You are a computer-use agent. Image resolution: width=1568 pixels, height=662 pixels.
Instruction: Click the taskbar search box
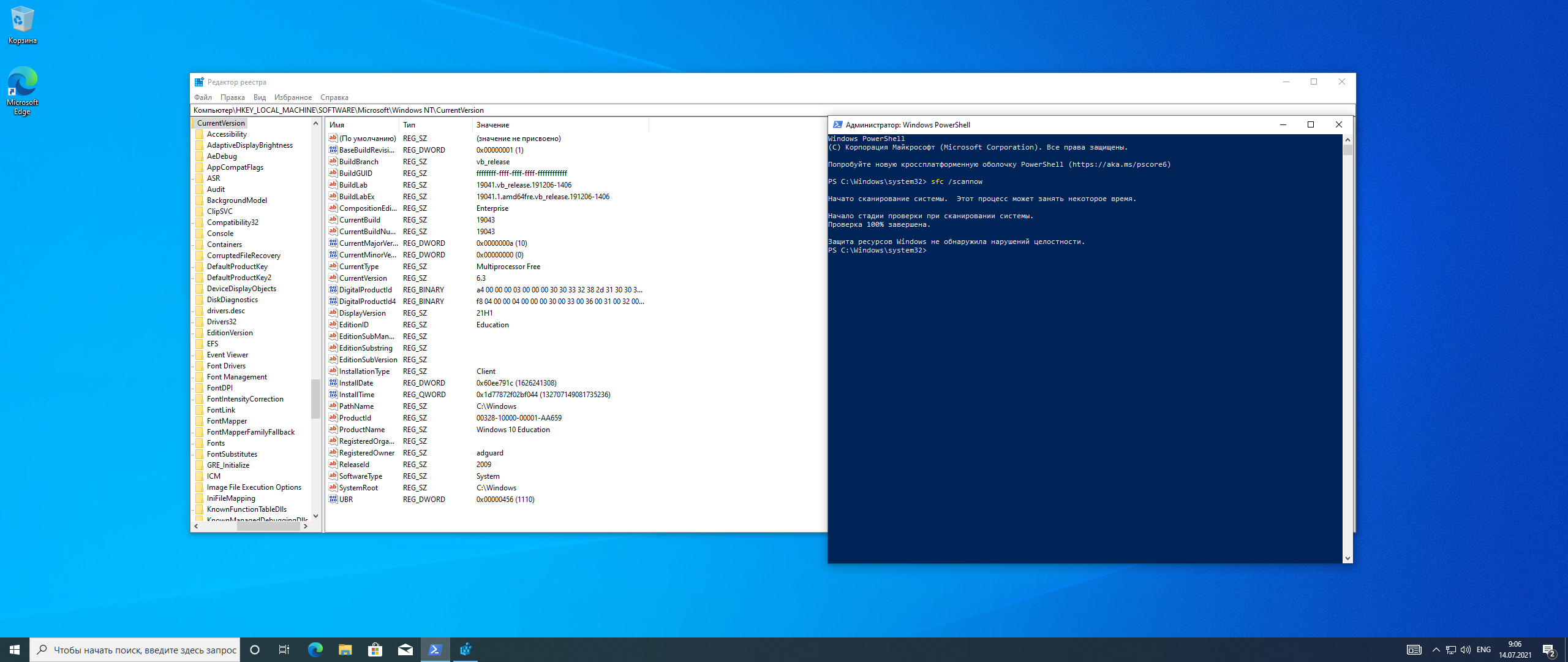tap(135, 650)
